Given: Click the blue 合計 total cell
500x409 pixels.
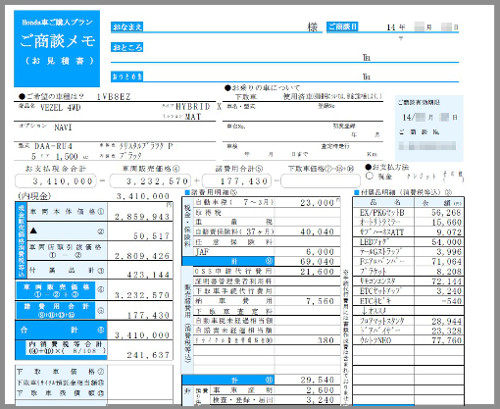Looking at the screenshot, I should 61,330.
